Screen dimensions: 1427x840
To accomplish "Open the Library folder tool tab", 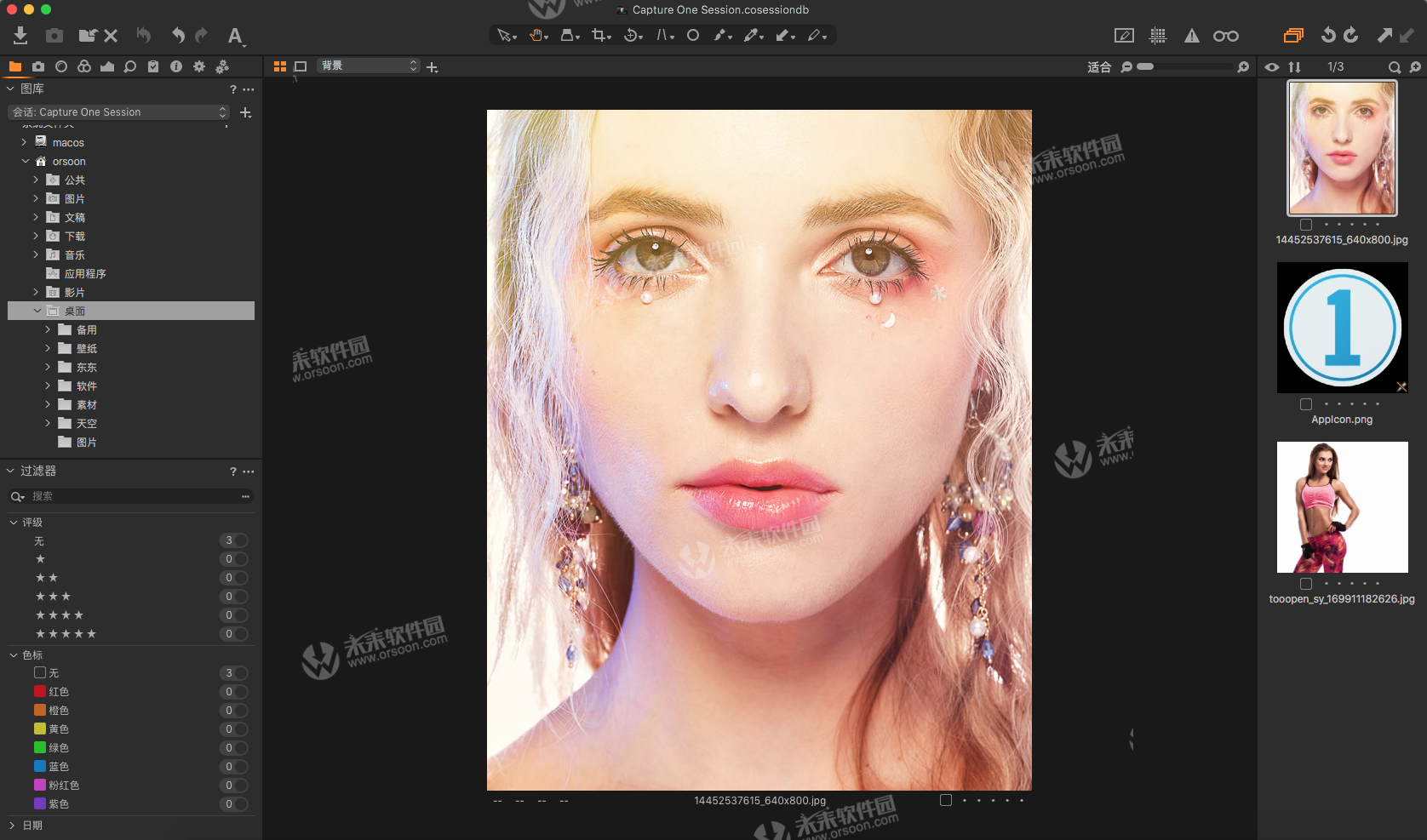I will 15,66.
